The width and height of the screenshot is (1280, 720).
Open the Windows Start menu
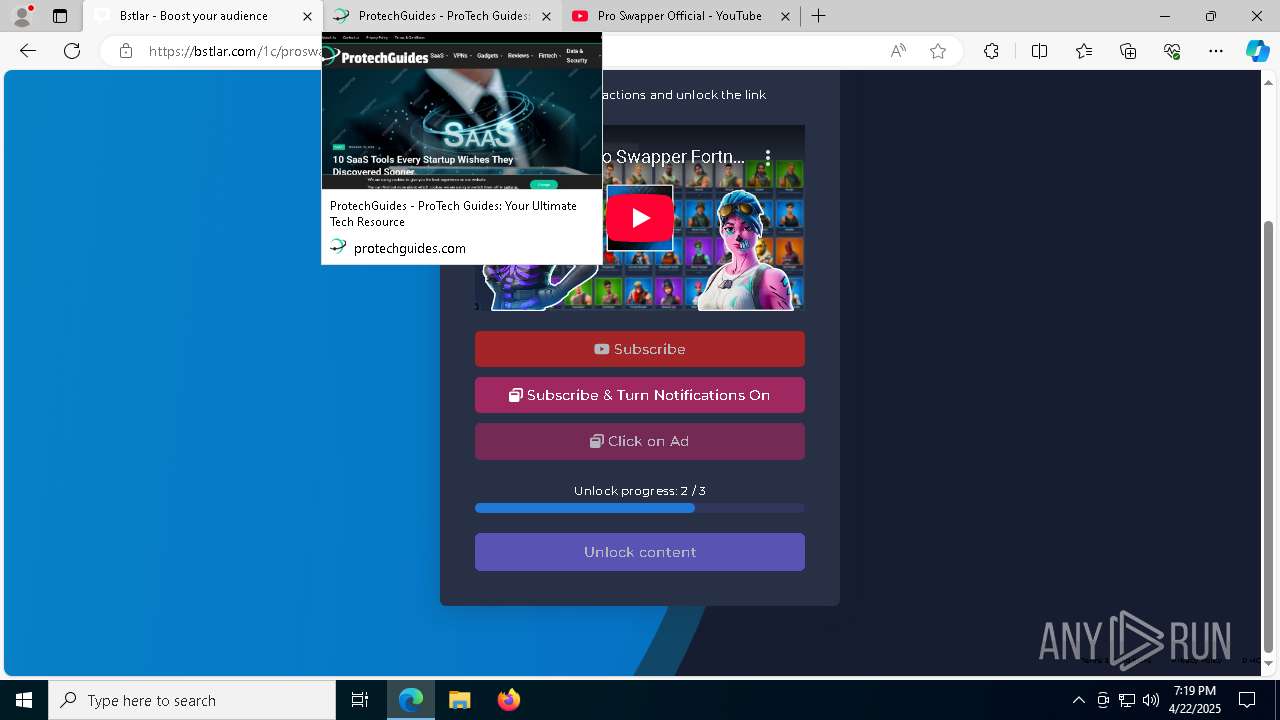click(x=24, y=700)
